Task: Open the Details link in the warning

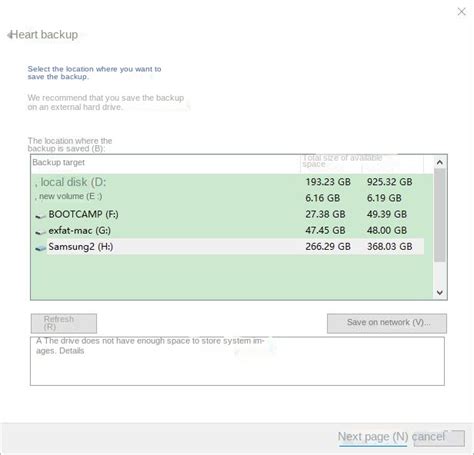Action: coord(72,351)
